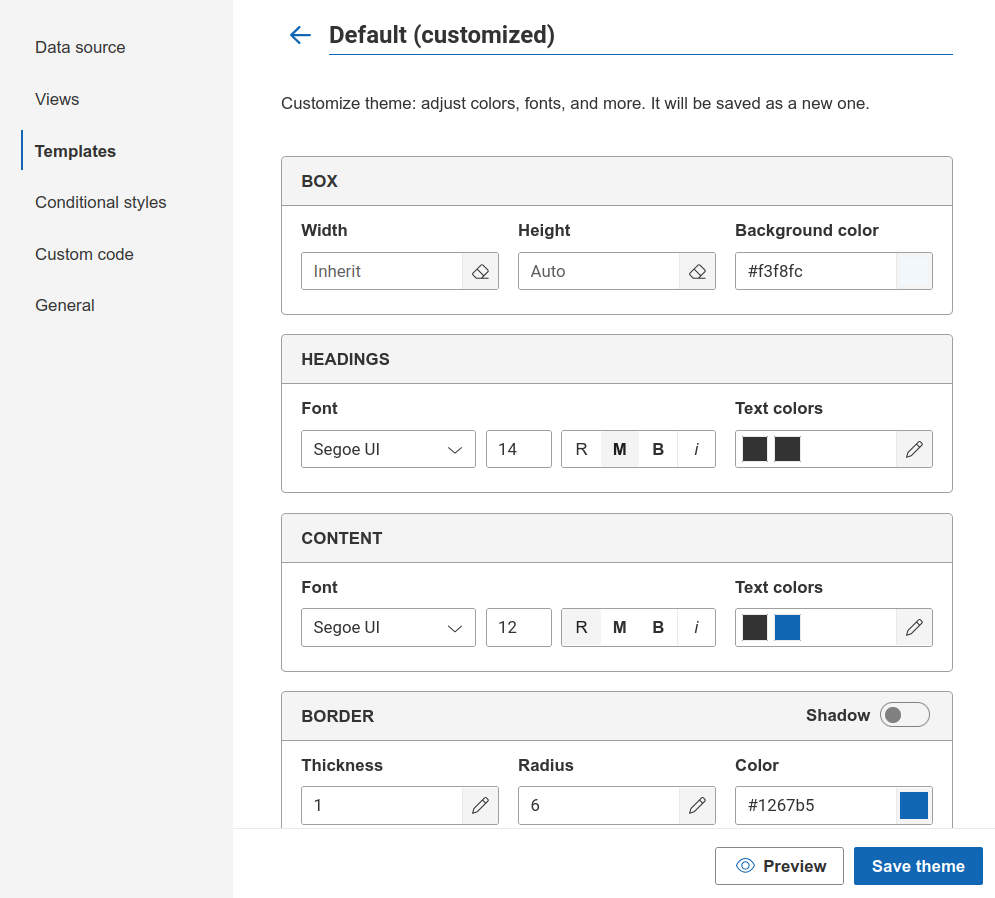Open the Data source section
The width and height of the screenshot is (995, 898).
click(80, 48)
